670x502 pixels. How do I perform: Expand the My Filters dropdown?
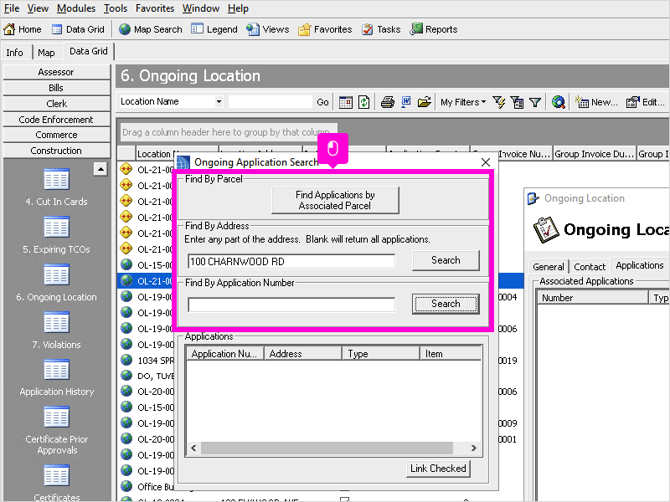(463, 102)
